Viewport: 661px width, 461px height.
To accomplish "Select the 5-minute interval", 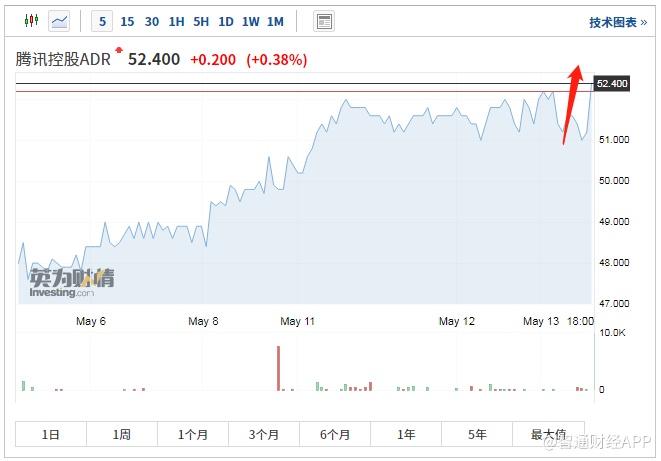I will (103, 21).
